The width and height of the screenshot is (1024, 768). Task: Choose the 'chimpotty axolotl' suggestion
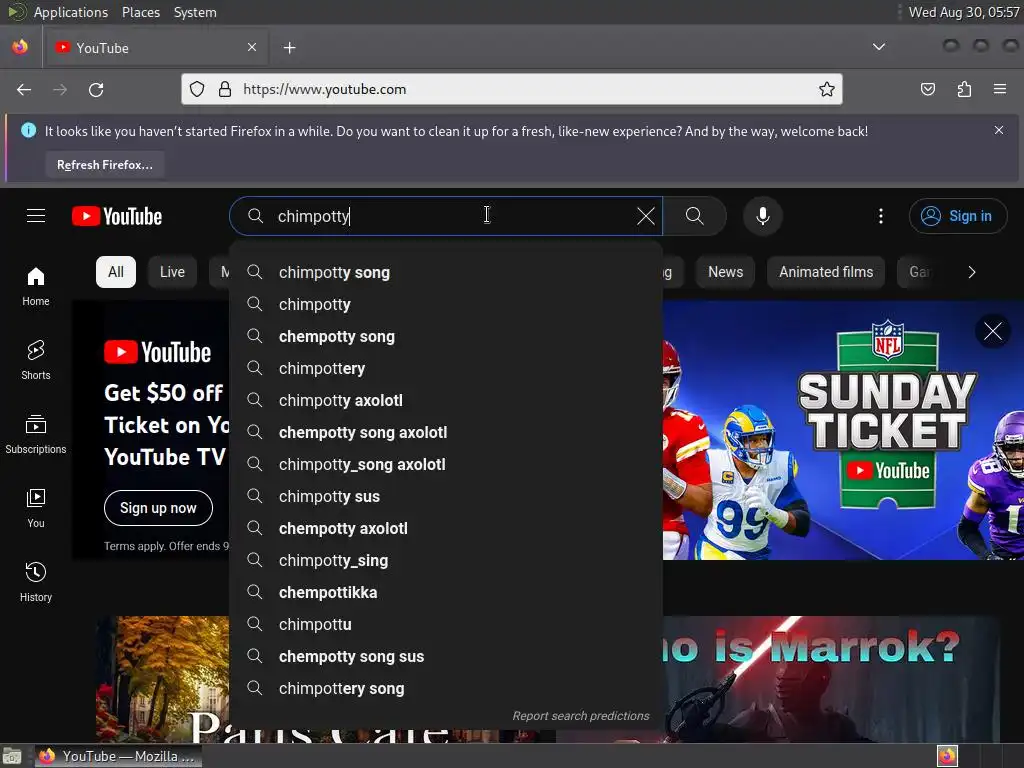[446, 400]
